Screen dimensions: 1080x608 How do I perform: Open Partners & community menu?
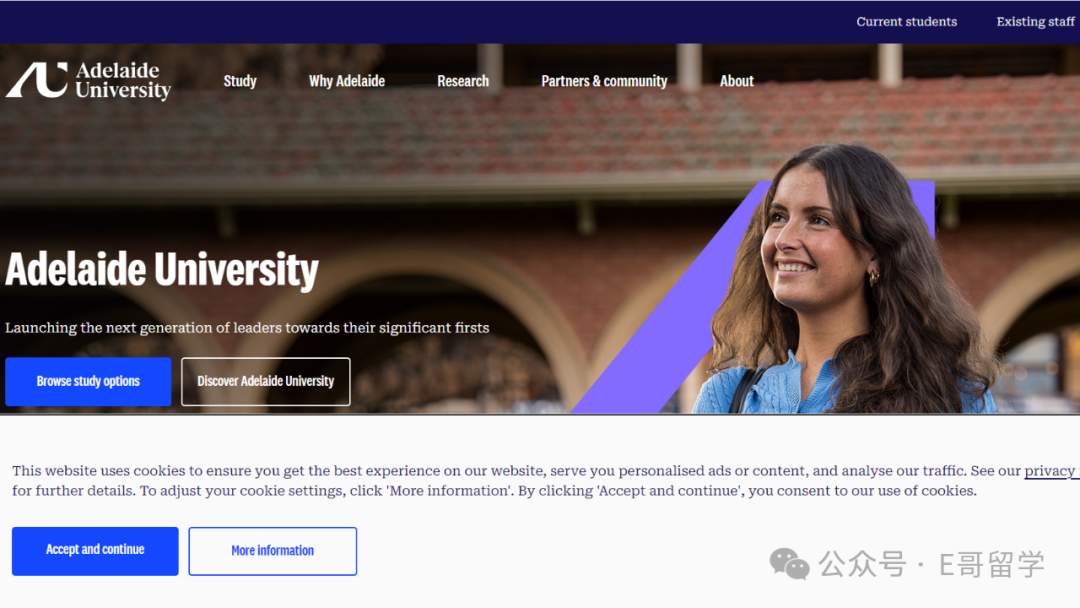point(604,81)
